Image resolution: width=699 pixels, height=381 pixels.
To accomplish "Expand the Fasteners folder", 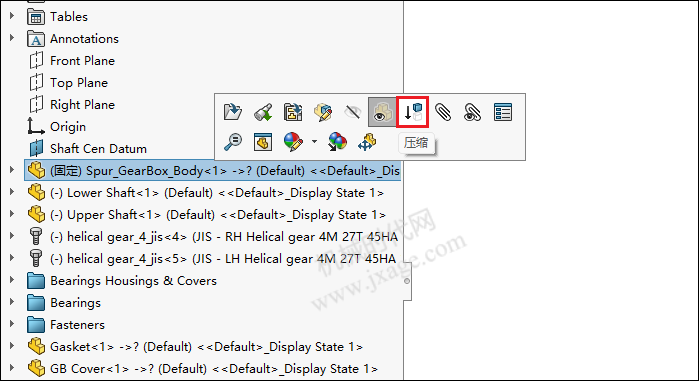I will [12, 324].
